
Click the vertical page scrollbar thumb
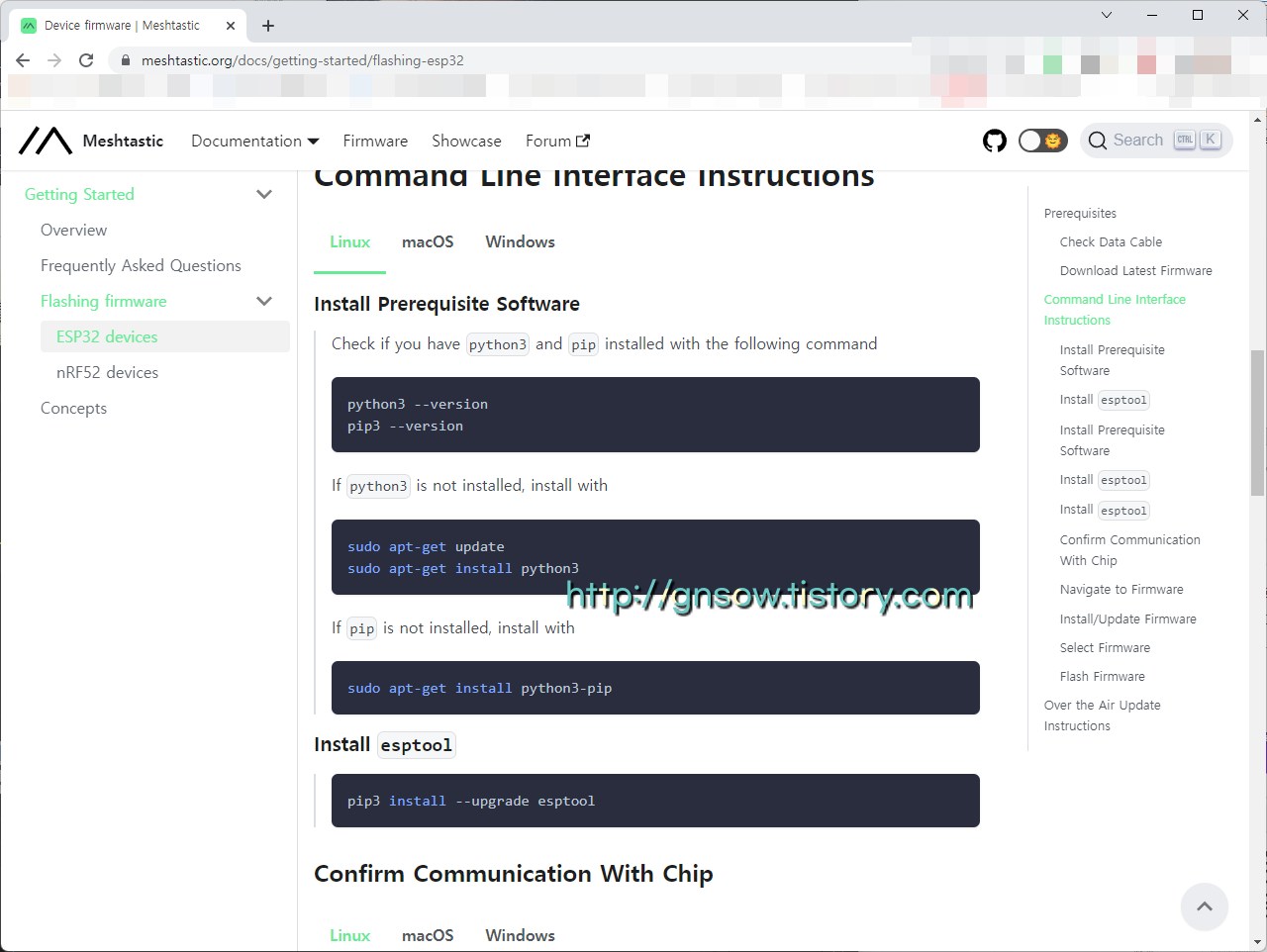click(1257, 423)
